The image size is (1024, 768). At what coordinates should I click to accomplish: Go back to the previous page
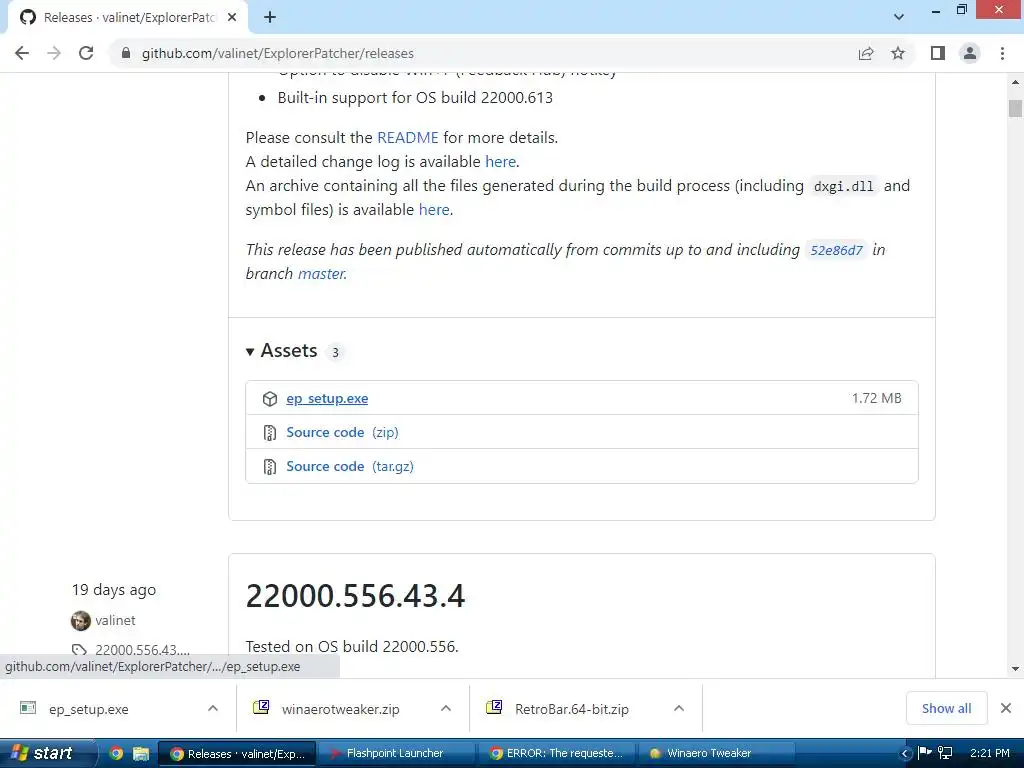(22, 53)
